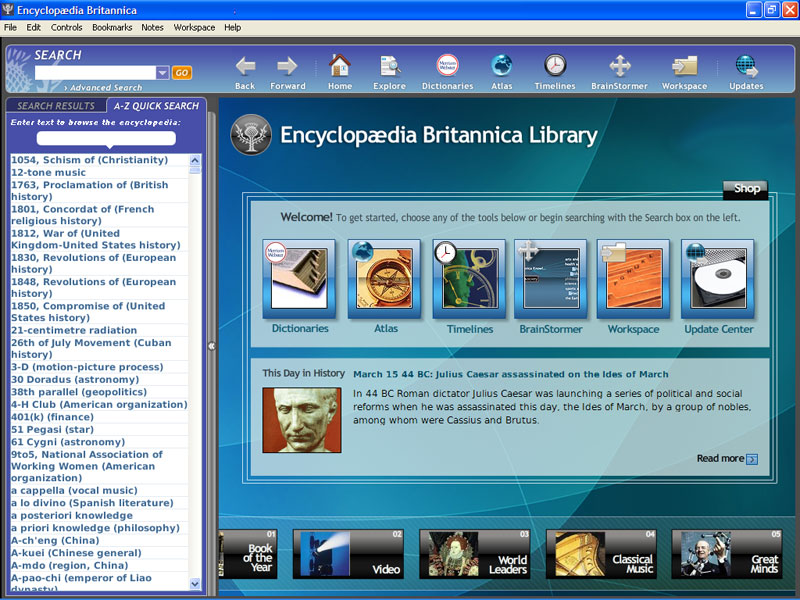Image resolution: width=800 pixels, height=600 pixels.
Task: Switch to the SEARCH RESULTS tab
Action: click(x=56, y=105)
